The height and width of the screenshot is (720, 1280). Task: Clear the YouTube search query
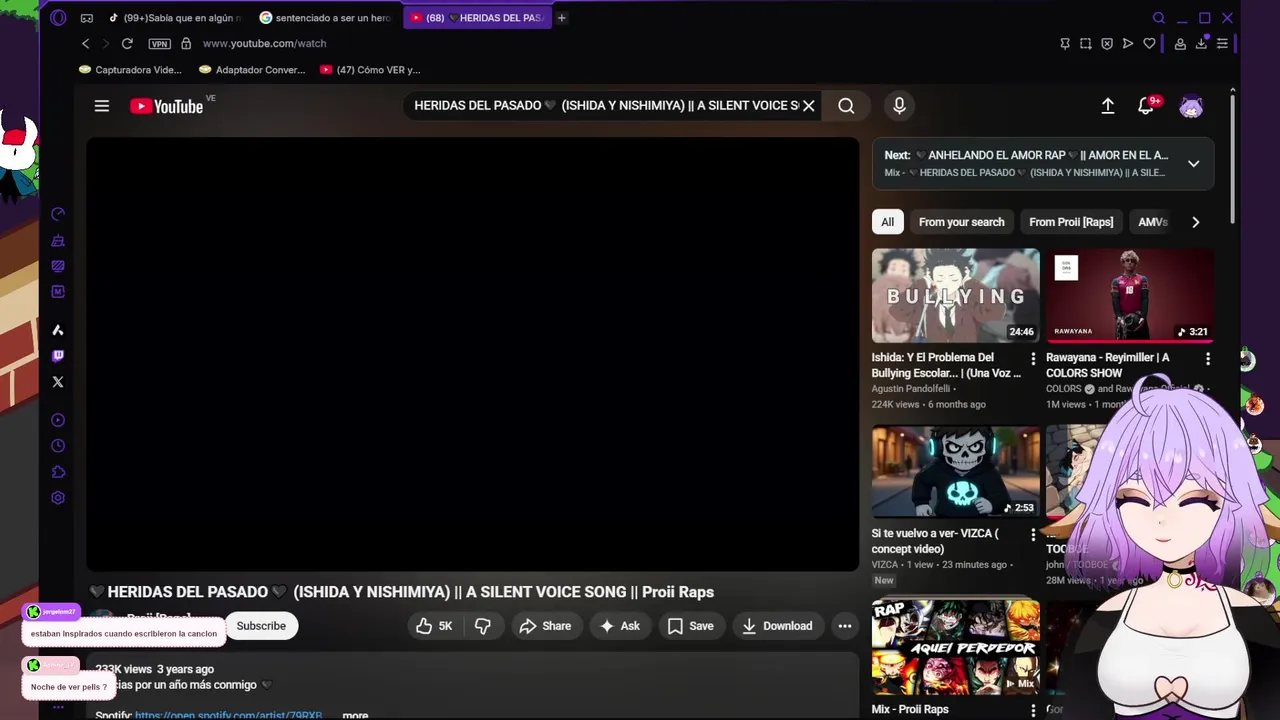point(809,106)
